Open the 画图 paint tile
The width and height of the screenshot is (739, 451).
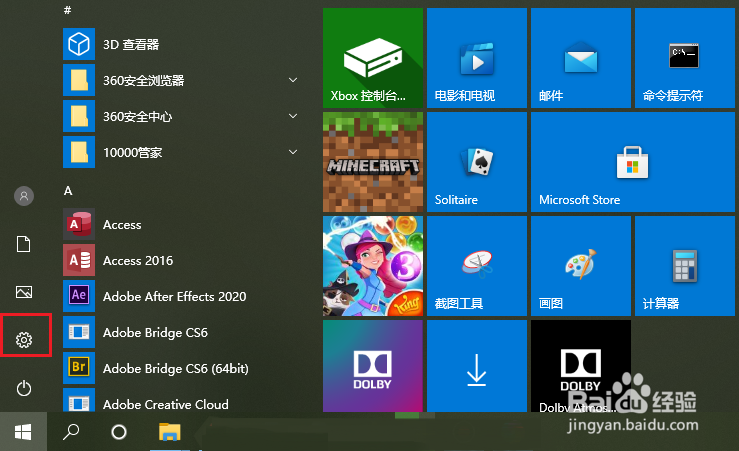pos(581,266)
